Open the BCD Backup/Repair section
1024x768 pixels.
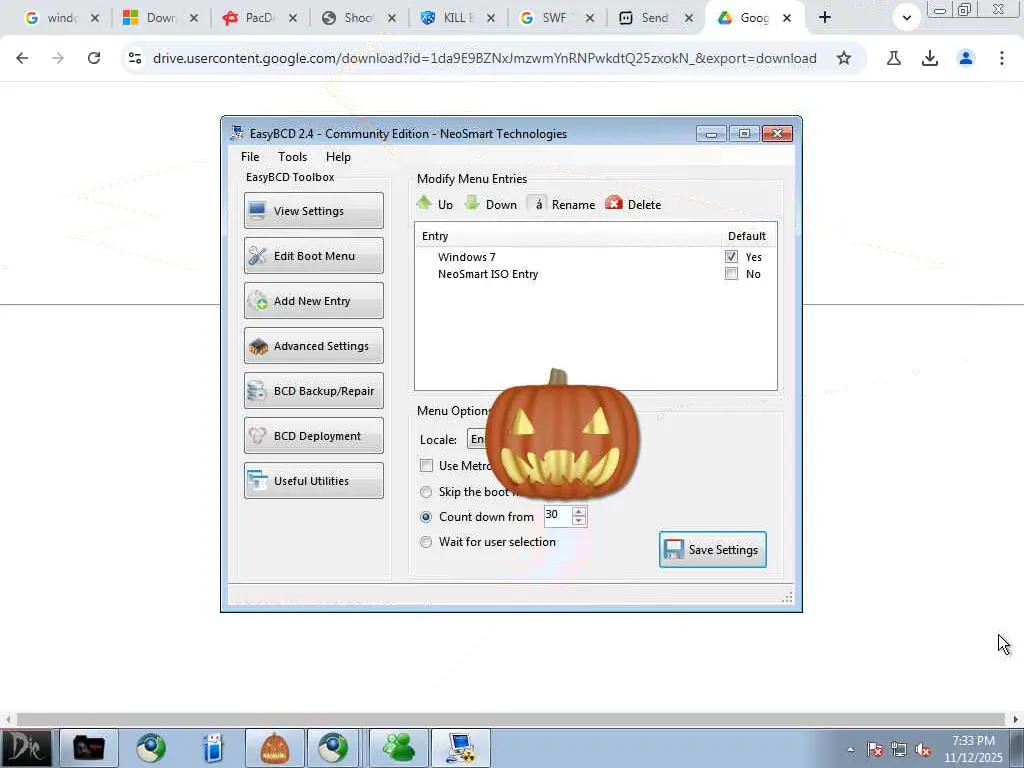pyautogui.click(x=313, y=391)
